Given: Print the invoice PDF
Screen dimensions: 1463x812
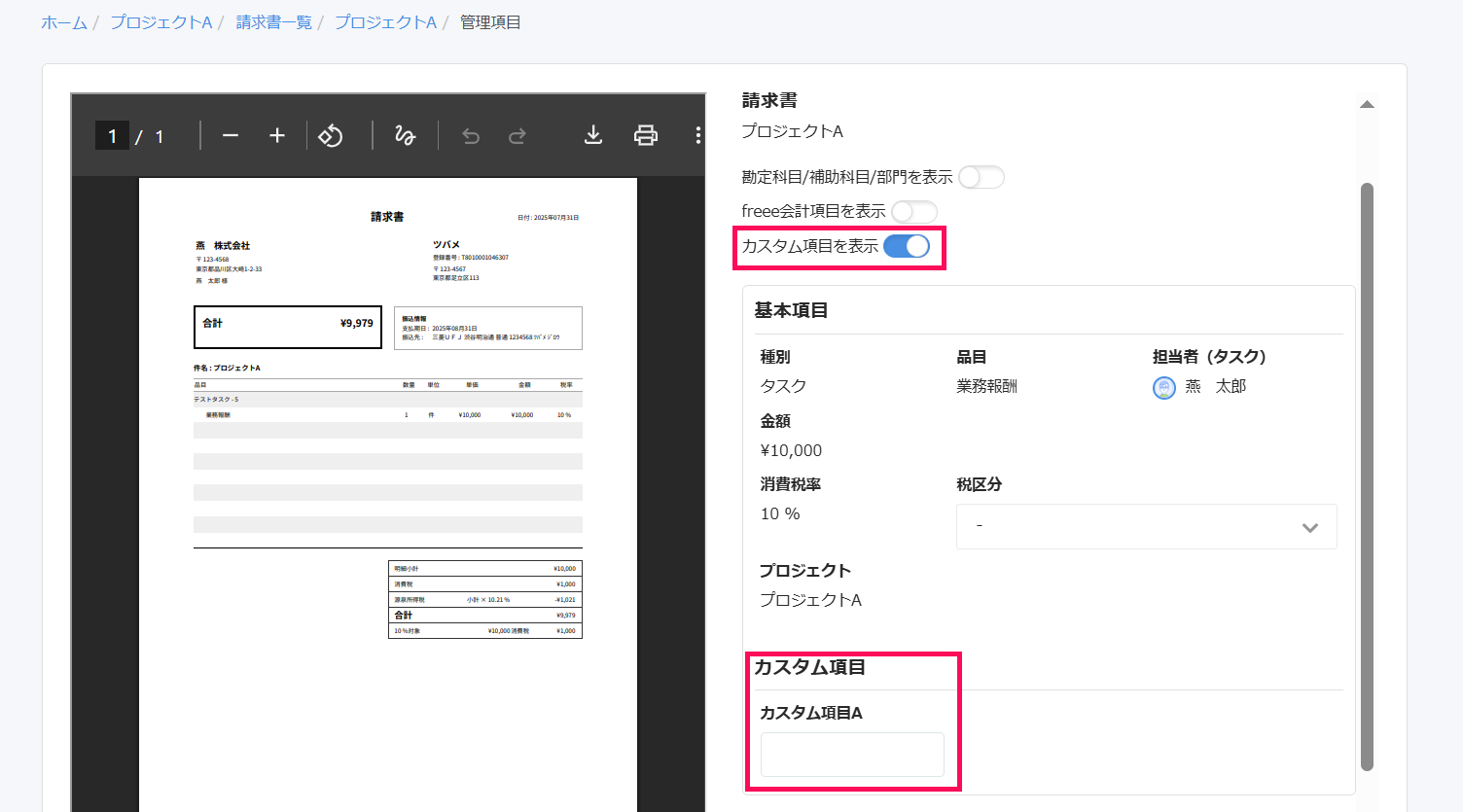Looking at the screenshot, I should pos(646,135).
